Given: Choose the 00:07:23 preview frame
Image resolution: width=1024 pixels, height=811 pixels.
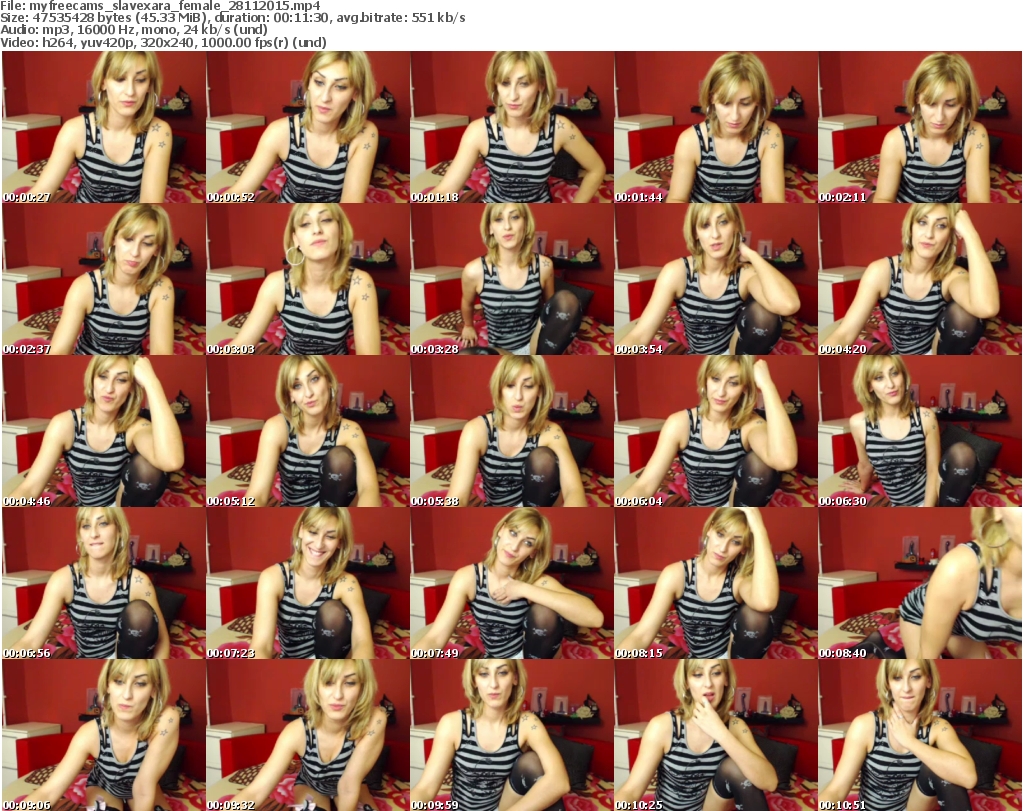Looking at the screenshot, I should coord(308,583).
